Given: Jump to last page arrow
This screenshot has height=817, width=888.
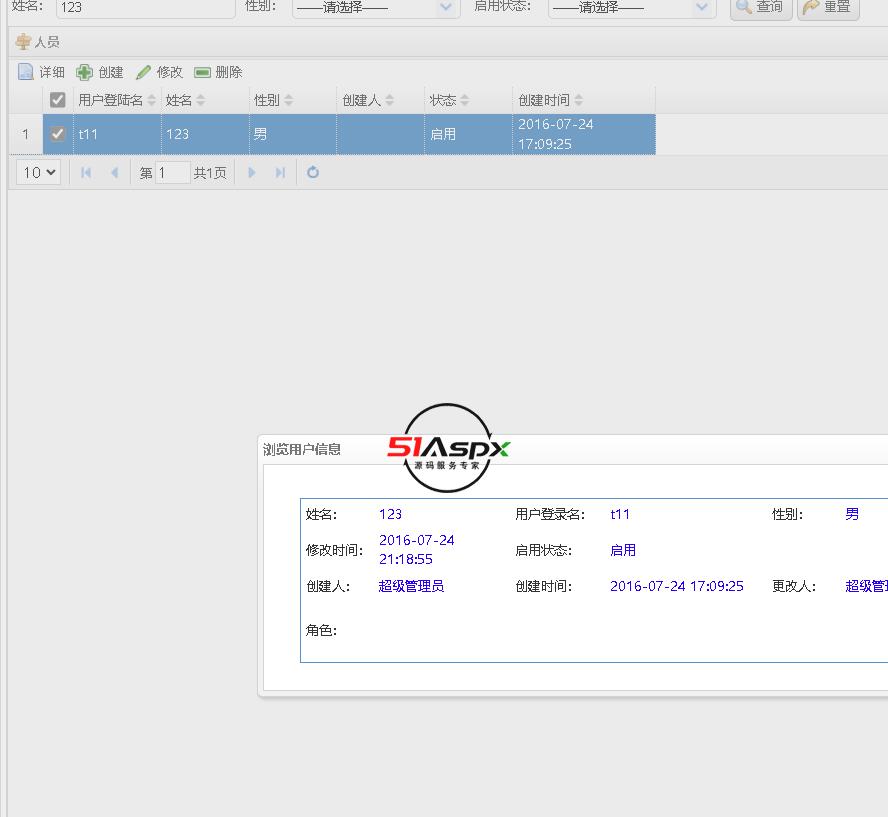Looking at the screenshot, I should pyautogui.click(x=280, y=173).
